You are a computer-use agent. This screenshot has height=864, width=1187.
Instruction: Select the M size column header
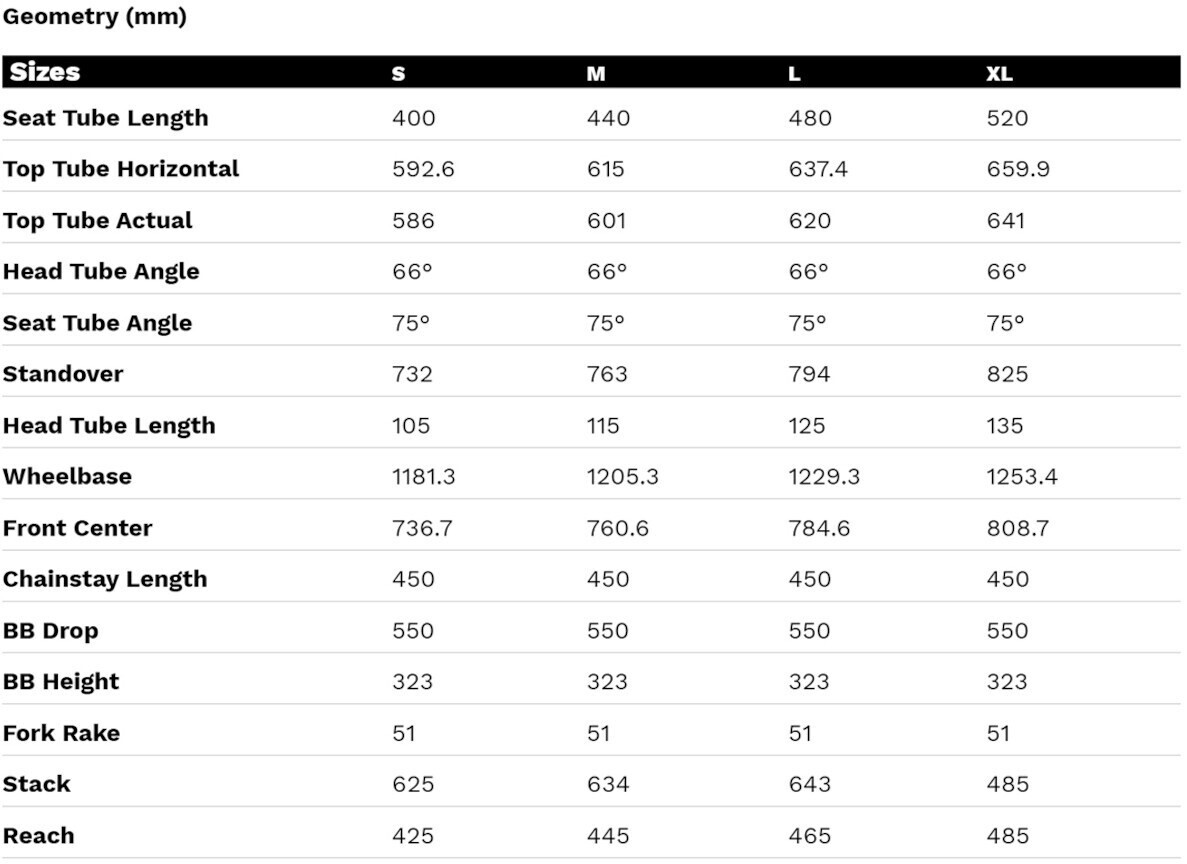point(596,74)
